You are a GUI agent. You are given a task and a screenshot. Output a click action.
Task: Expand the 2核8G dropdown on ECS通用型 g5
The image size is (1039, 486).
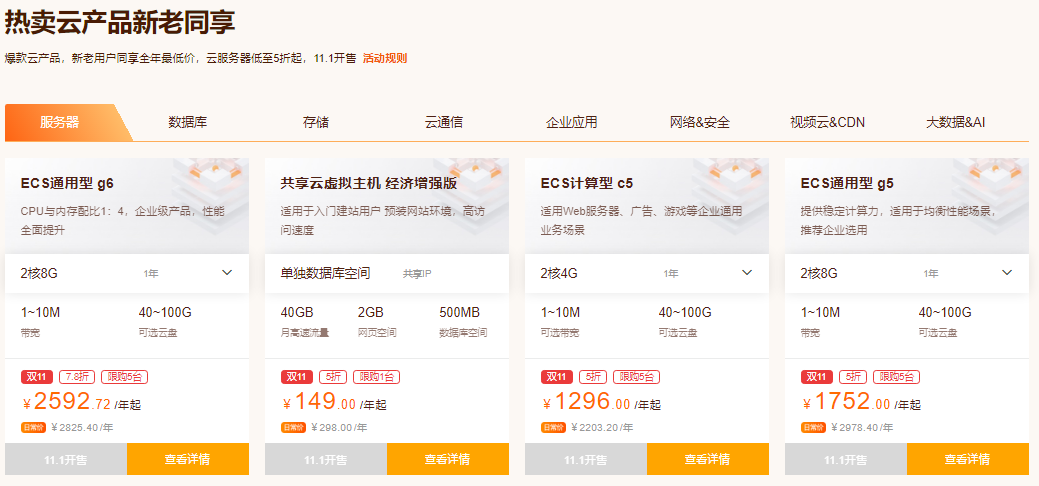[1007, 272]
